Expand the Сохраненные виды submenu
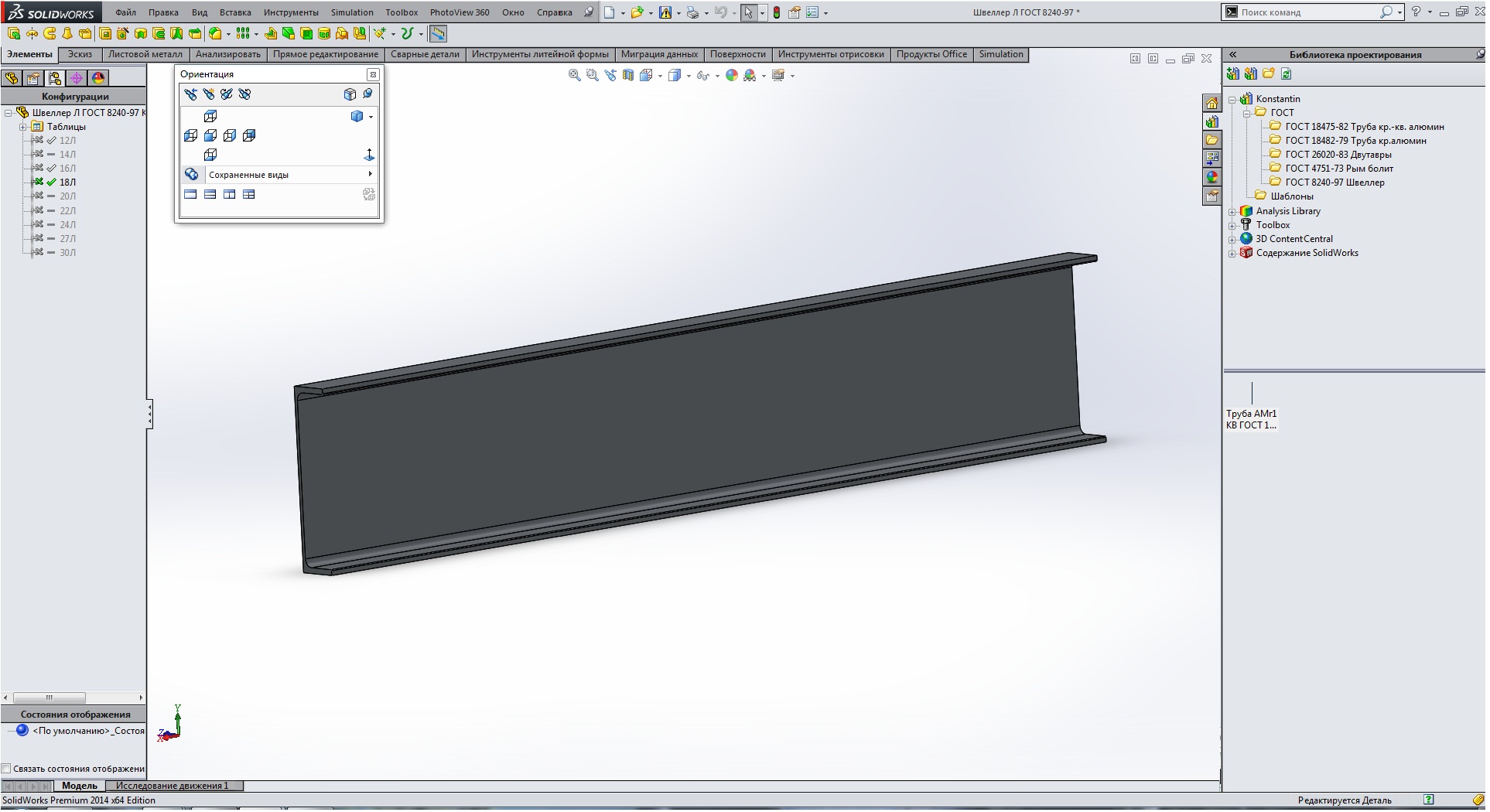 coord(371,174)
